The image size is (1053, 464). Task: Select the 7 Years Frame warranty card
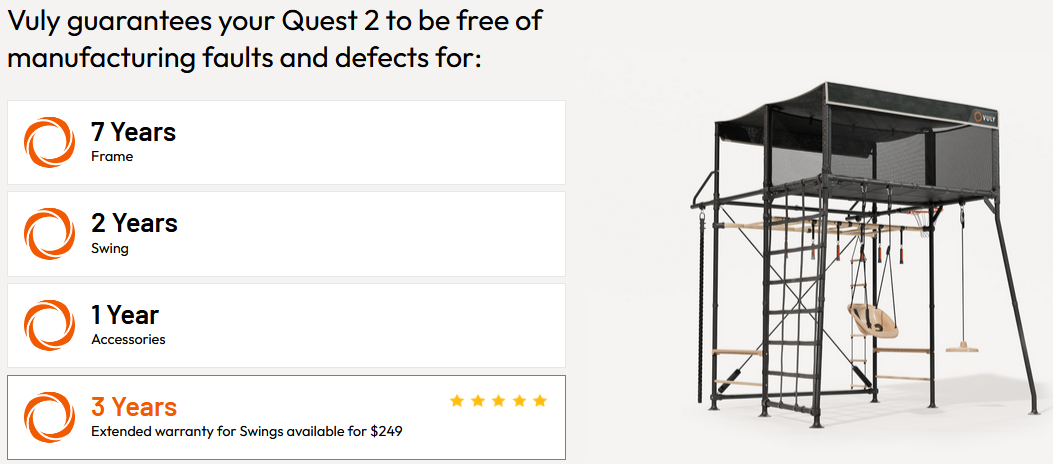(286, 142)
